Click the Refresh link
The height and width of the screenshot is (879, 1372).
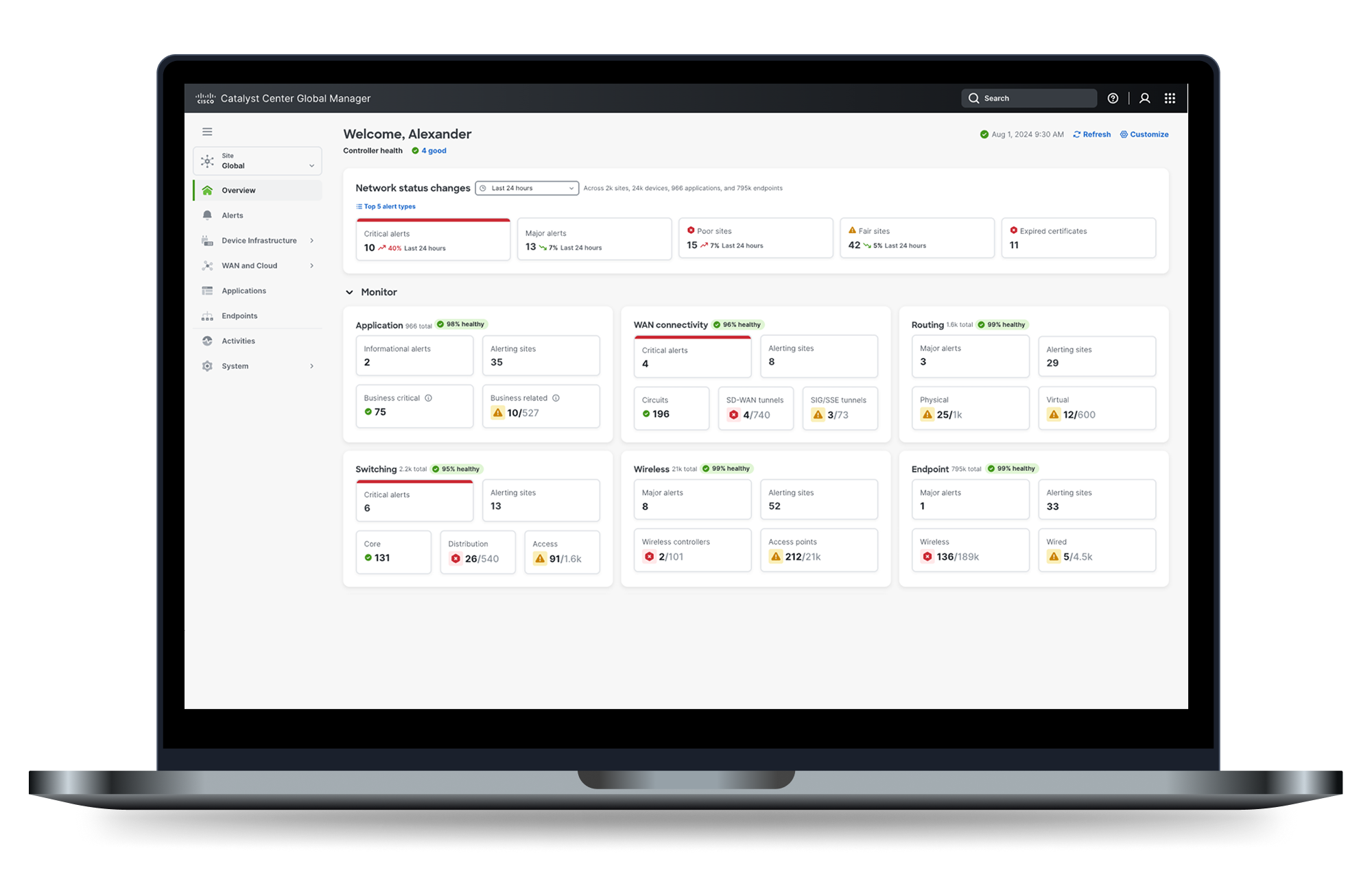[1092, 134]
